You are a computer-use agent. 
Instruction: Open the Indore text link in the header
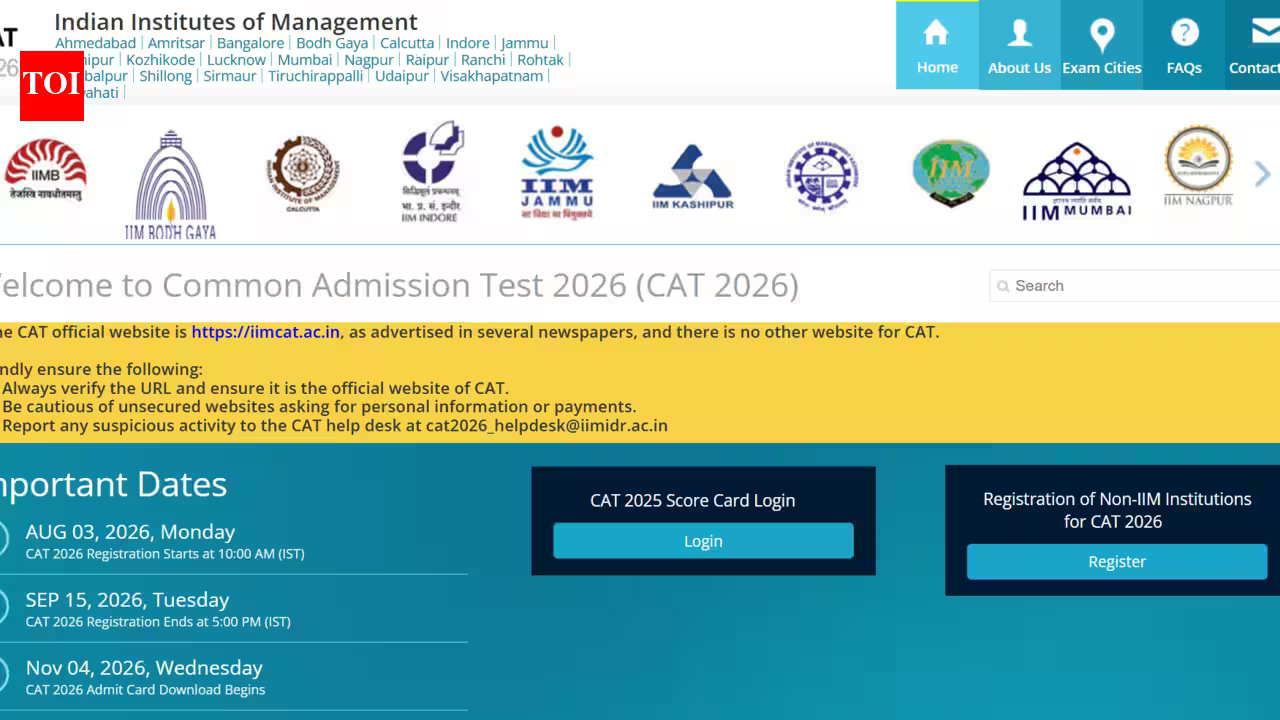coord(468,43)
